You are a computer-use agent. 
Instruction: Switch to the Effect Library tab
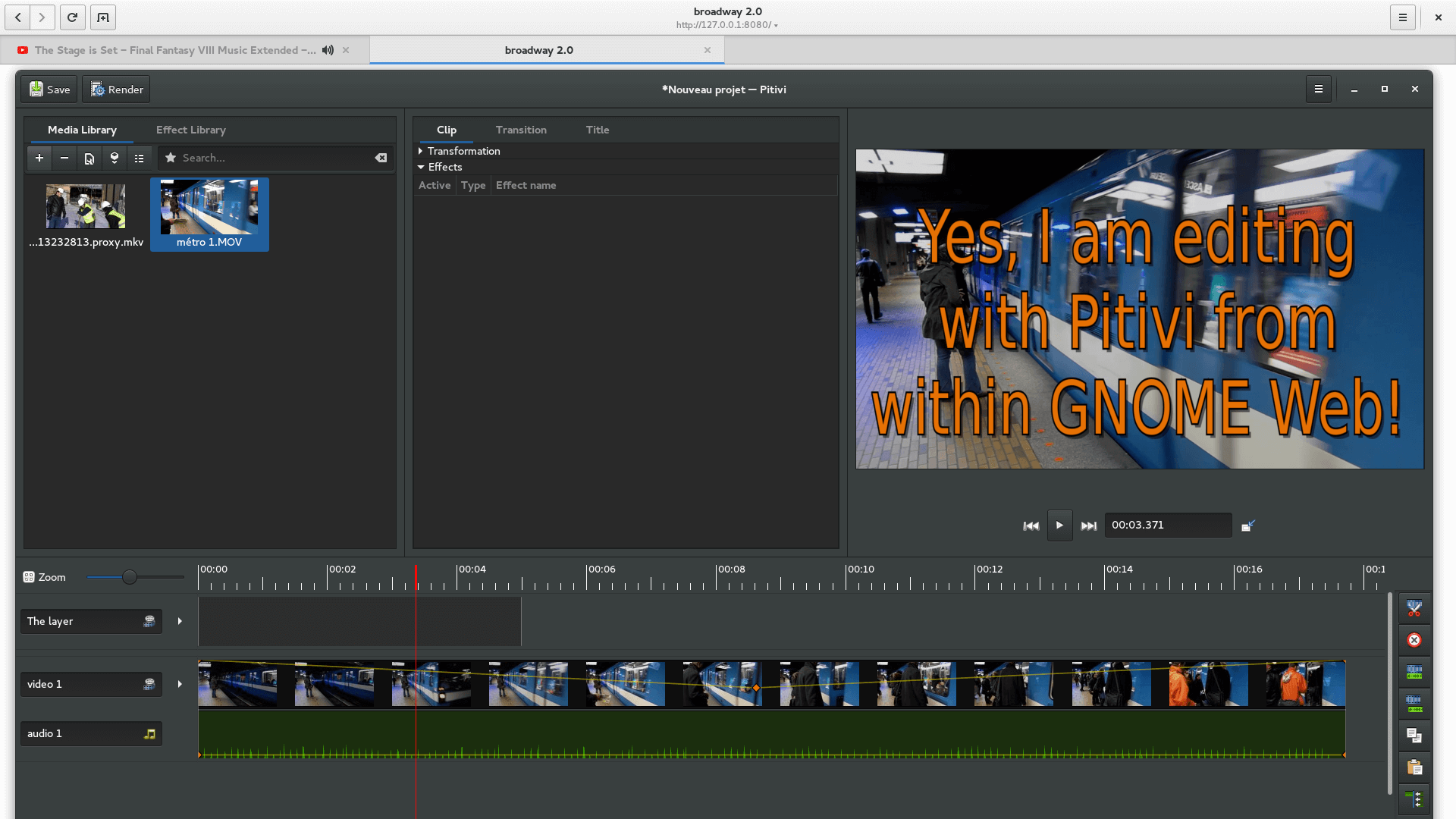pos(191,130)
